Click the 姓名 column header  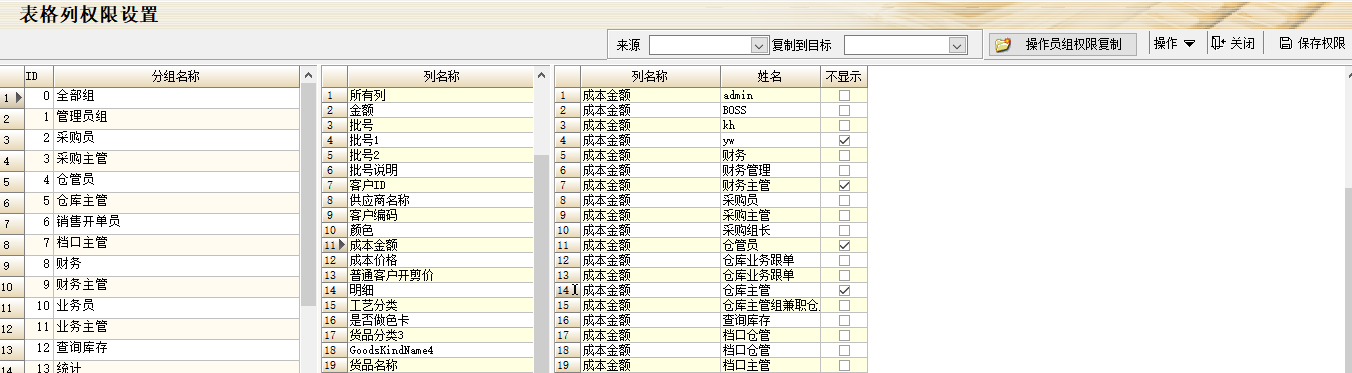pos(770,76)
